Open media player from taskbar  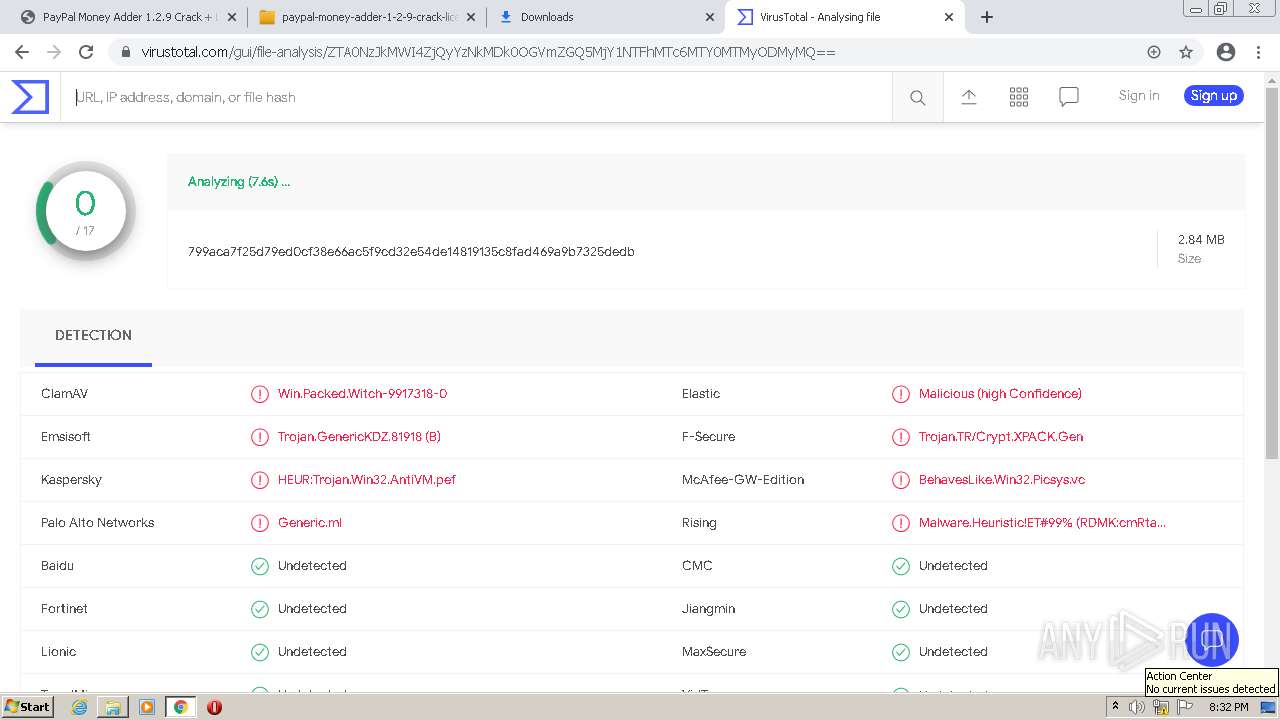click(x=147, y=707)
